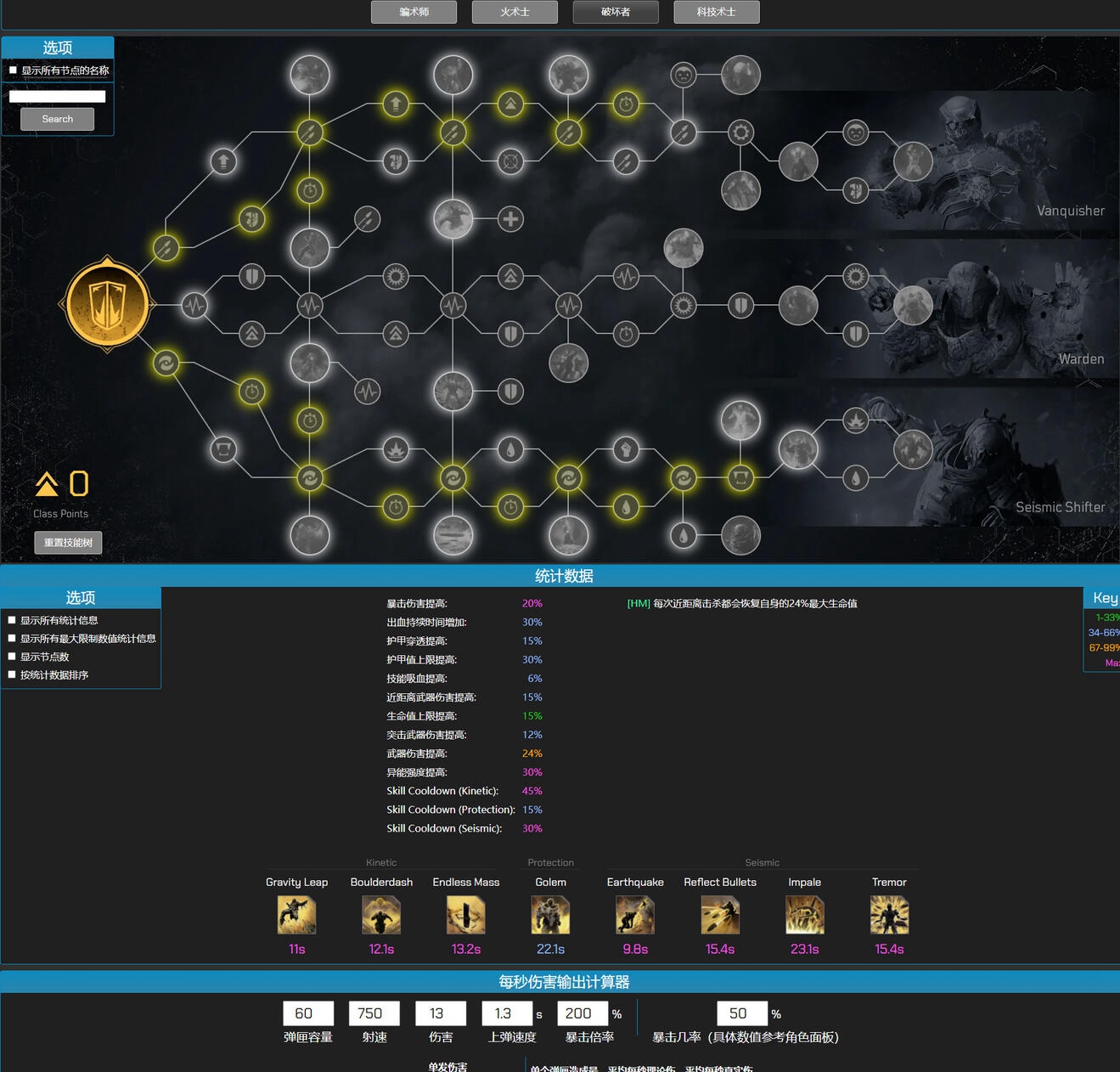The width and height of the screenshot is (1120, 1072).
Task: Click the Skill Cooldown (Kinetic) 45% row
Action: tap(464, 791)
